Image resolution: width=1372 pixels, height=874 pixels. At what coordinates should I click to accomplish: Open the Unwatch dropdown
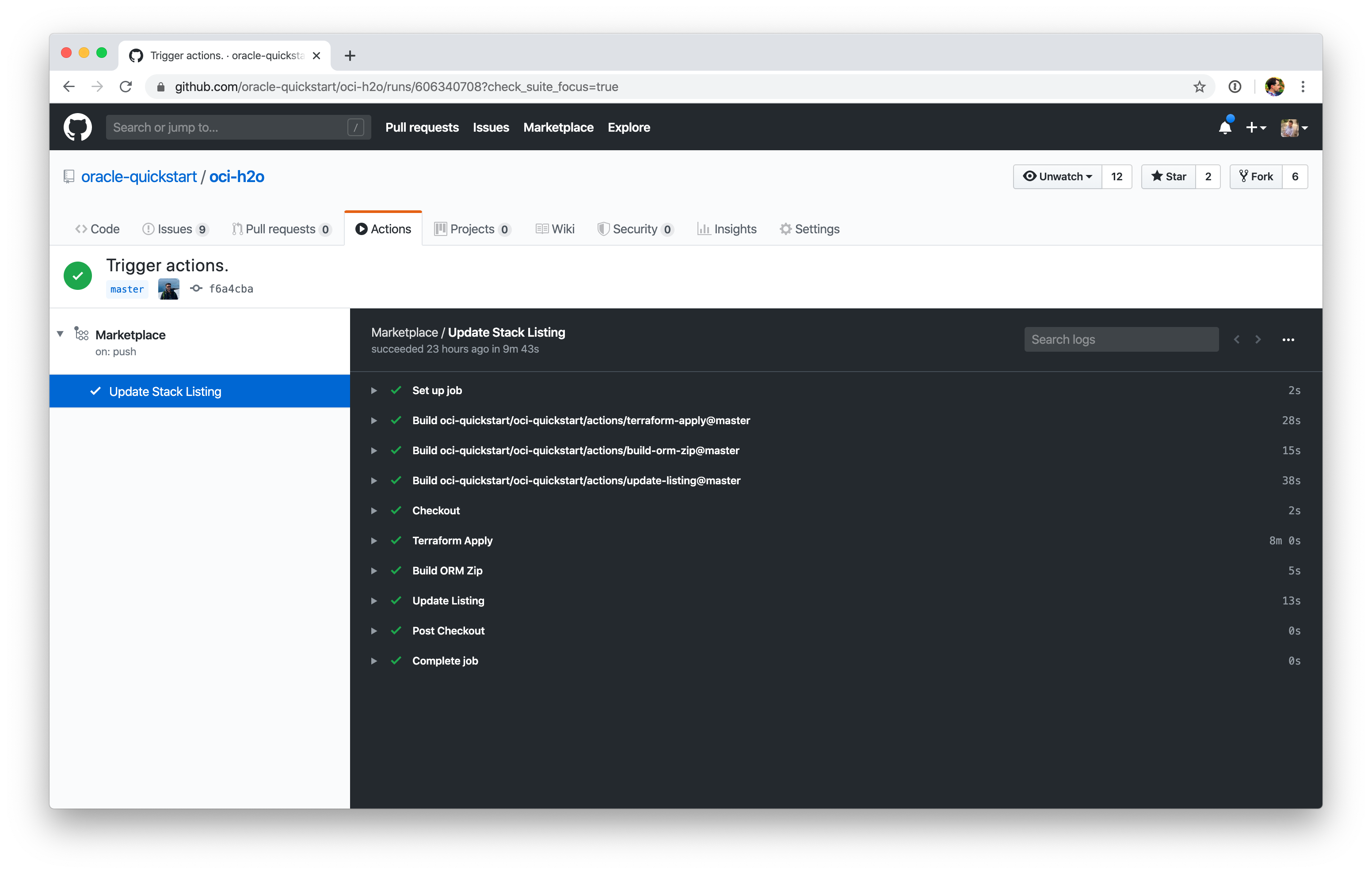tap(1057, 177)
